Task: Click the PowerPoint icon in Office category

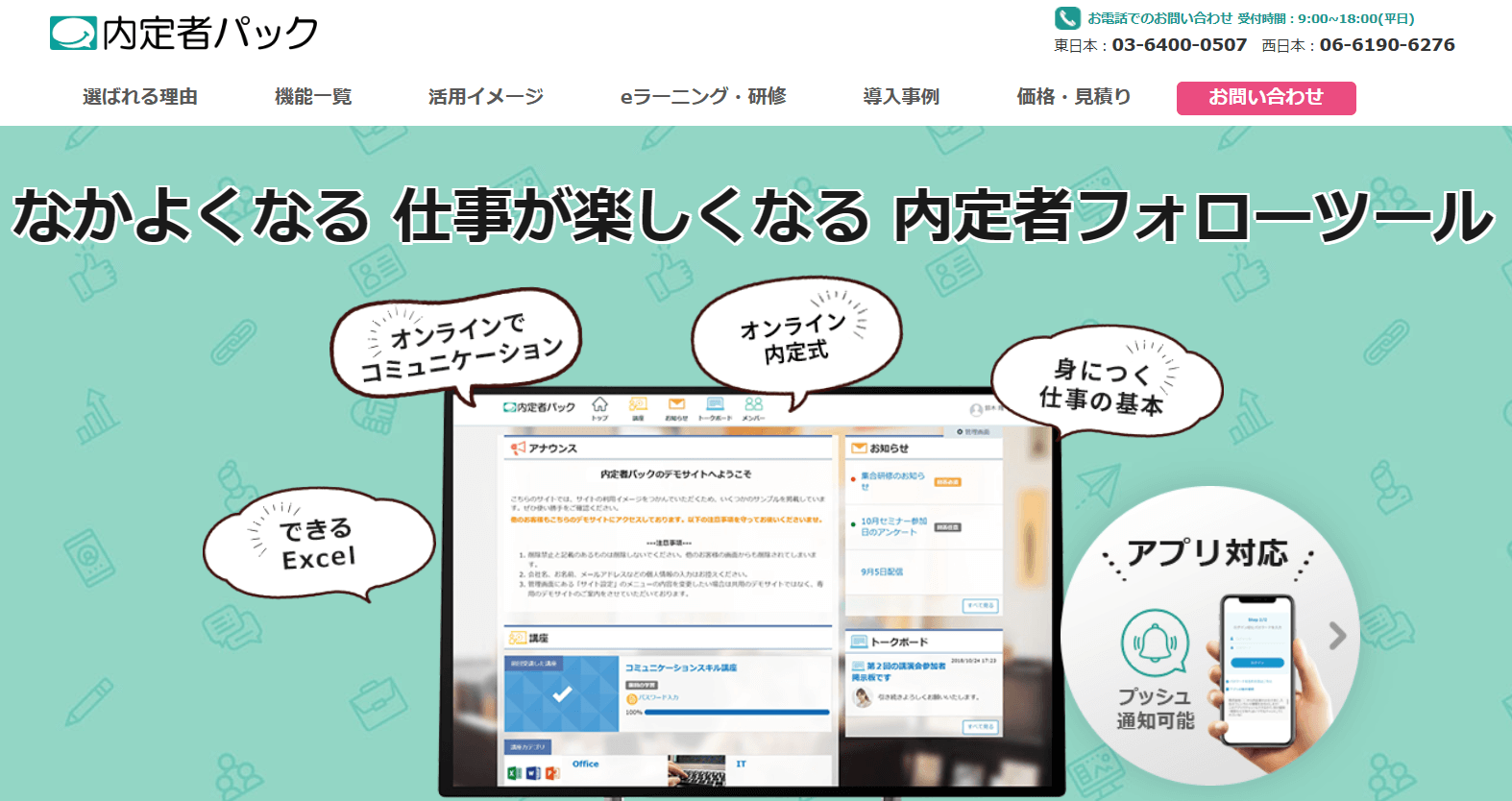Action: [x=551, y=772]
